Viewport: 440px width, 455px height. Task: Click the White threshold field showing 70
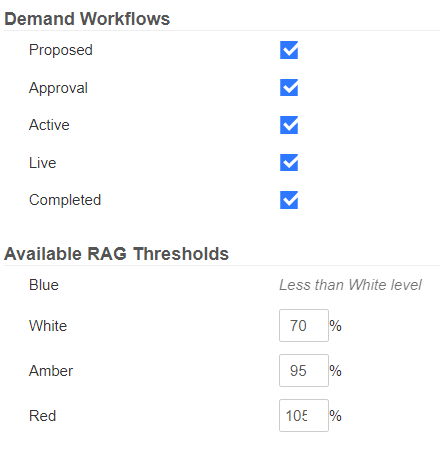[x=304, y=325]
